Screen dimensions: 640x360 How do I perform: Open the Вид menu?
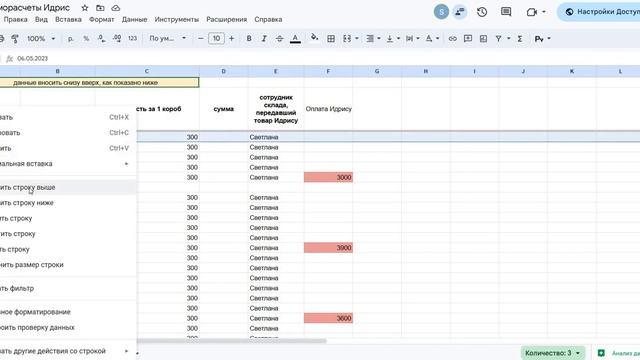[x=41, y=19]
